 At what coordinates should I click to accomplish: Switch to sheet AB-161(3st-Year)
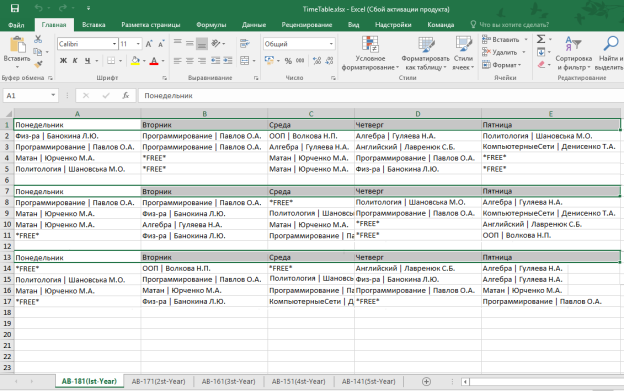pos(228,381)
